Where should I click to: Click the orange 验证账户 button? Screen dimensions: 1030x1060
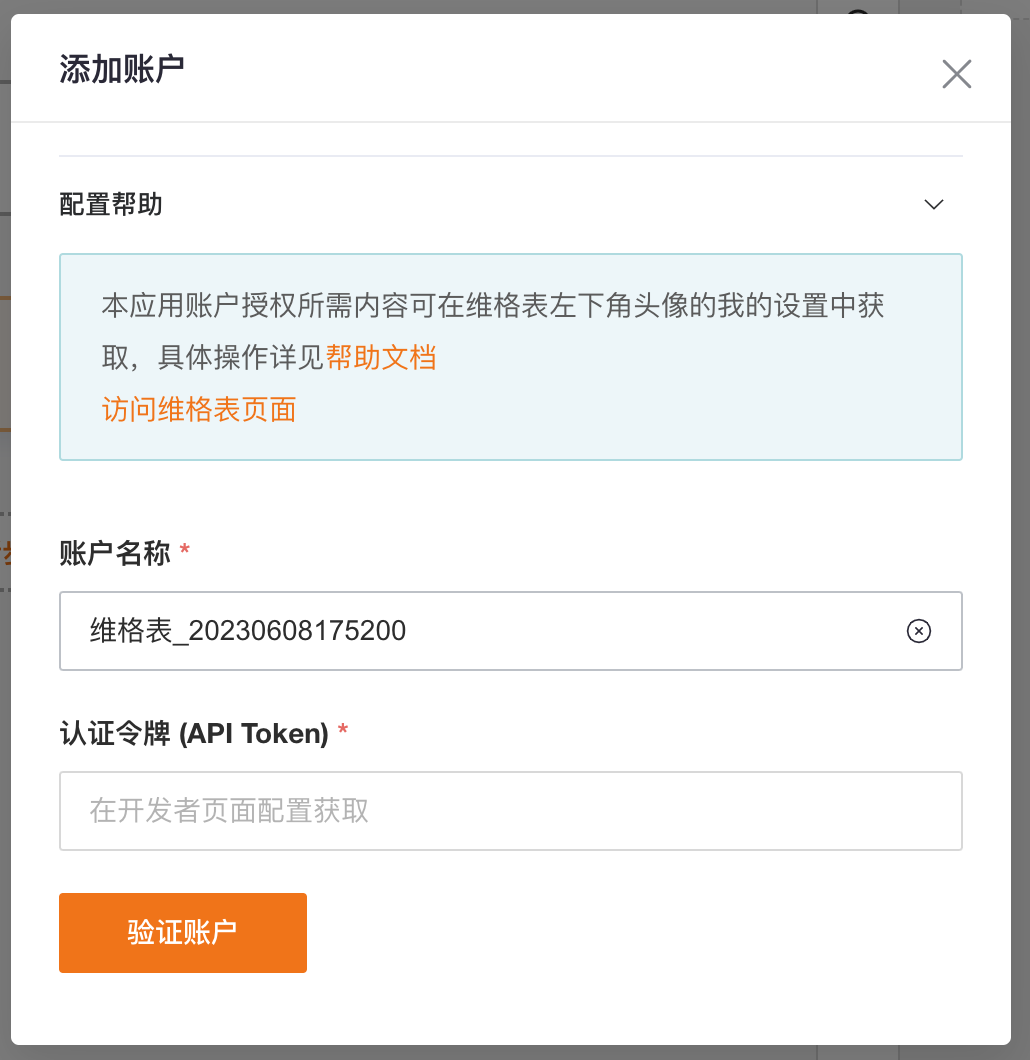tap(182, 932)
